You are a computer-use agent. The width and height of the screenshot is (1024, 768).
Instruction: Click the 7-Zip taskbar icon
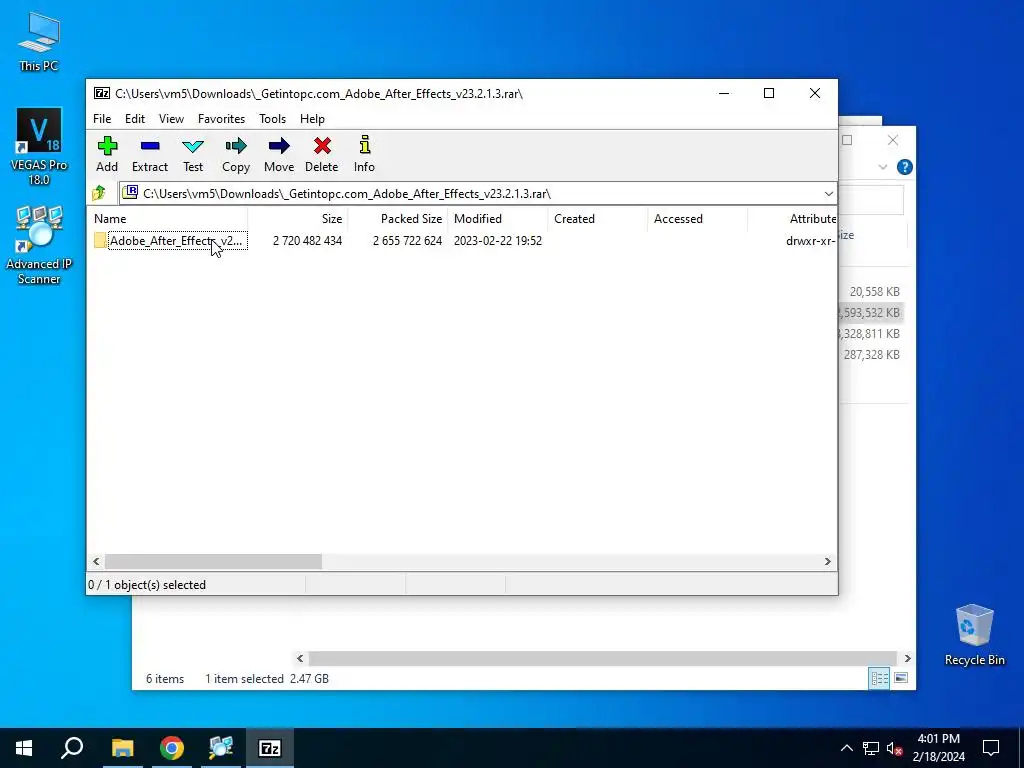click(x=270, y=748)
